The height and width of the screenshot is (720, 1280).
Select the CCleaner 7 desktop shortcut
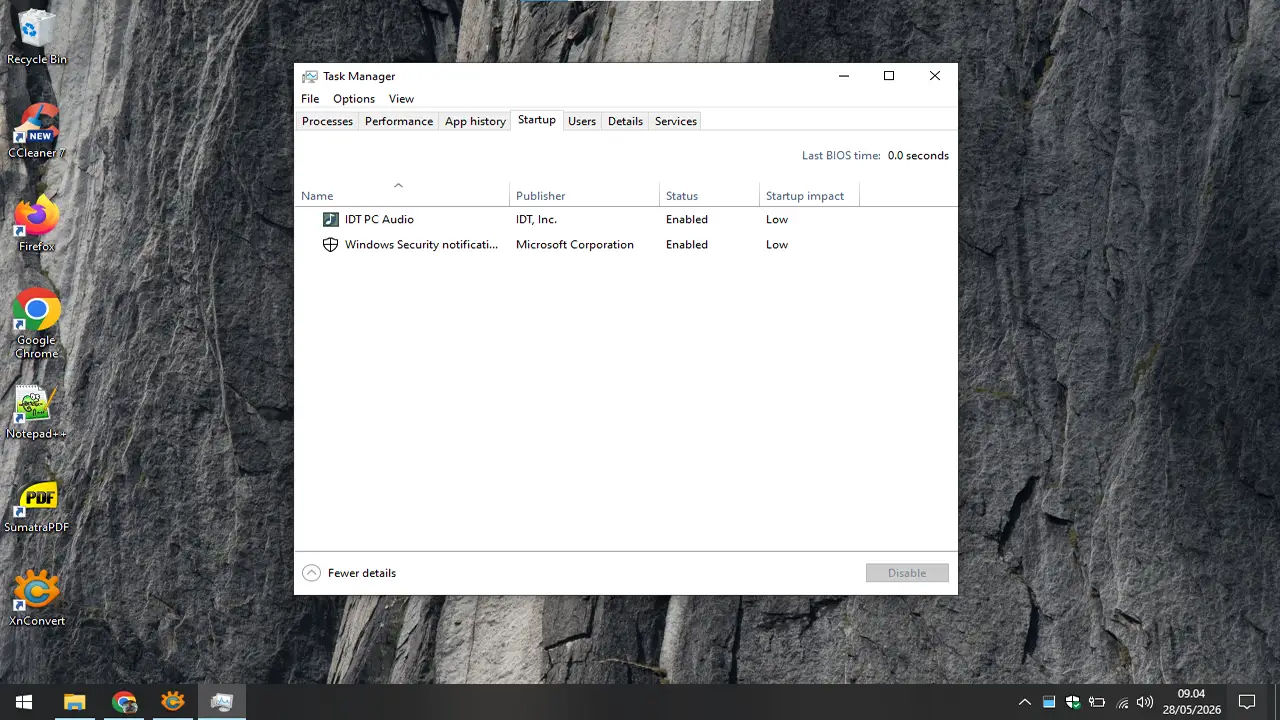(x=37, y=131)
